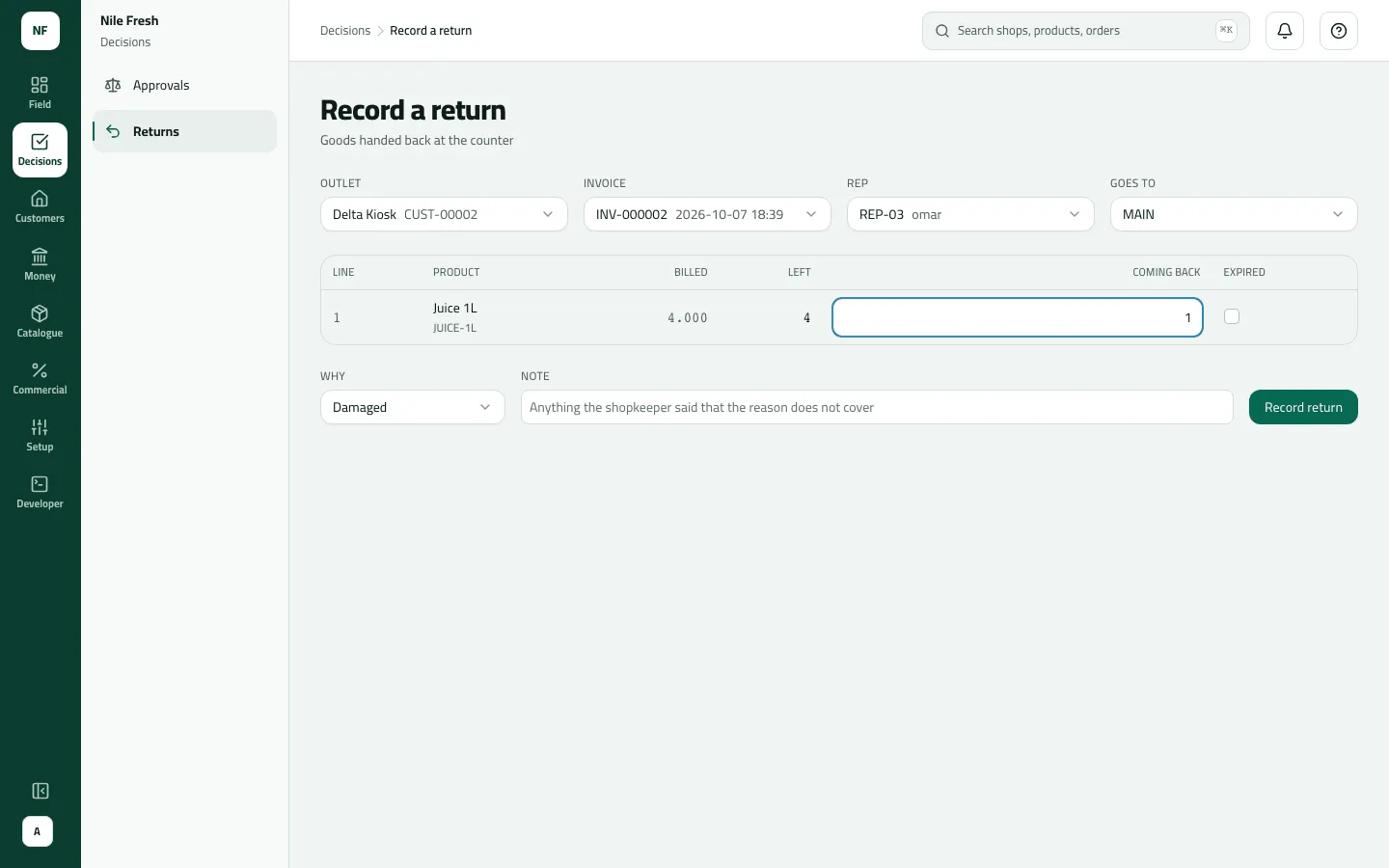Open the user avatar A menu

[x=38, y=831]
